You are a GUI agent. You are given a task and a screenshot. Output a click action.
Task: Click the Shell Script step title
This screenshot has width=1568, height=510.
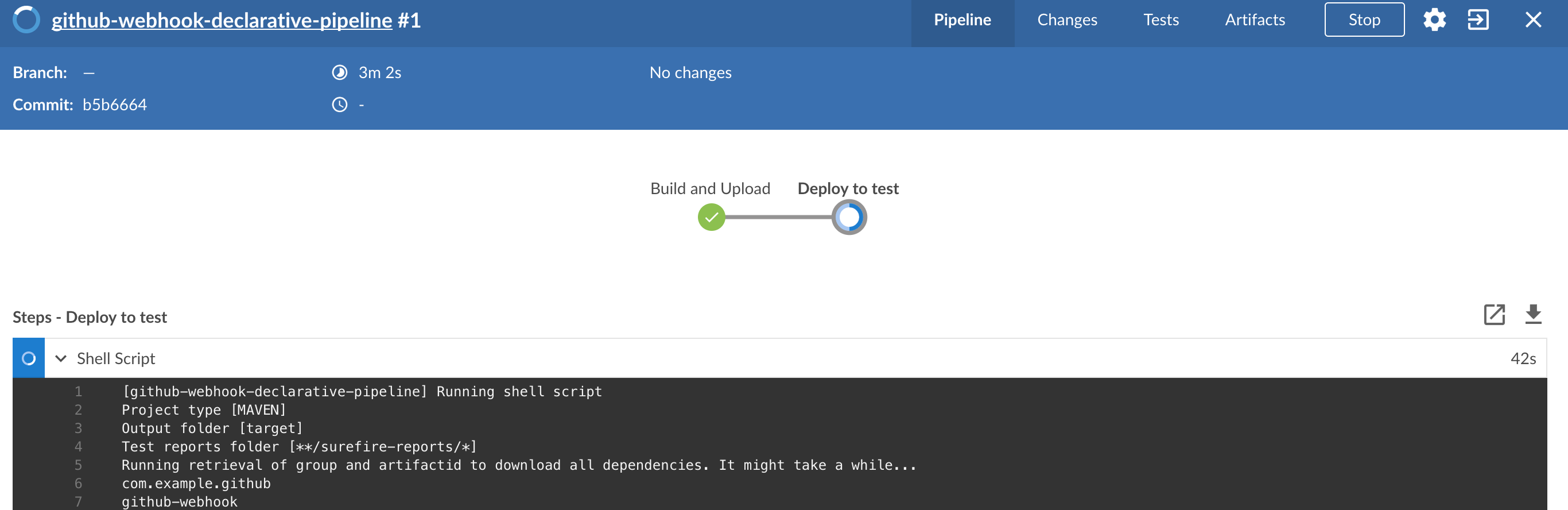pos(116,358)
